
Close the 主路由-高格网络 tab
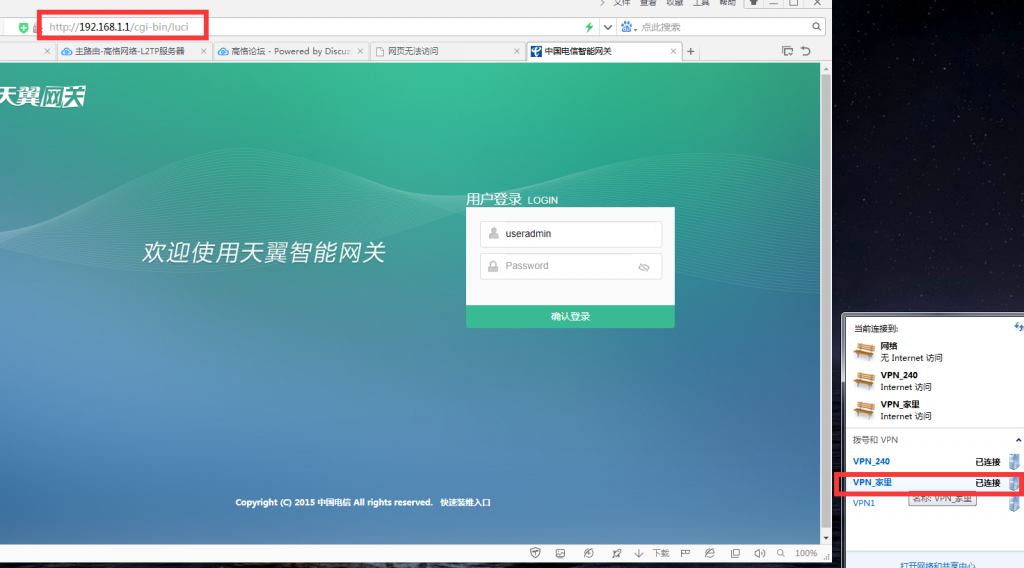point(204,51)
